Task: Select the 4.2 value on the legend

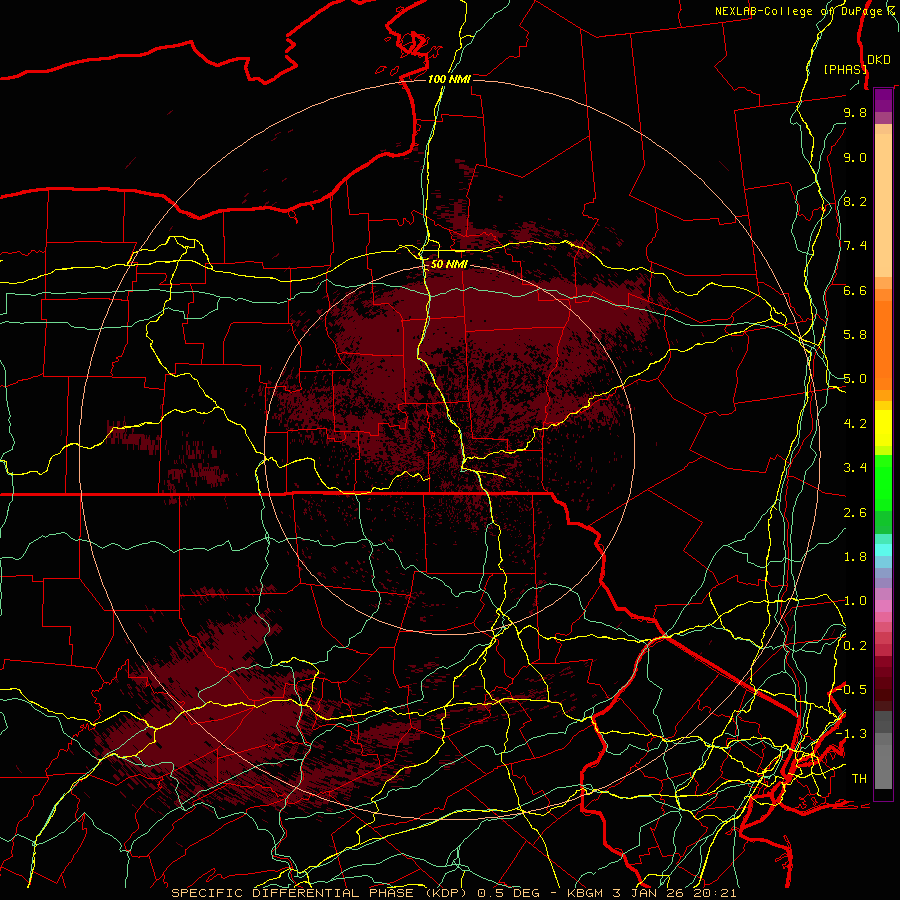Action: click(x=855, y=424)
